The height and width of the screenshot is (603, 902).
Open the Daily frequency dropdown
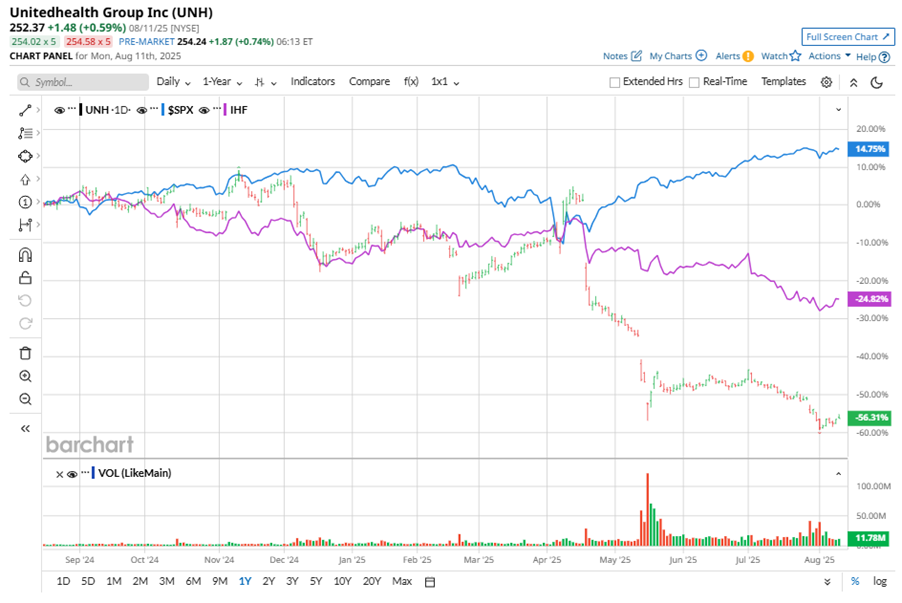point(173,82)
